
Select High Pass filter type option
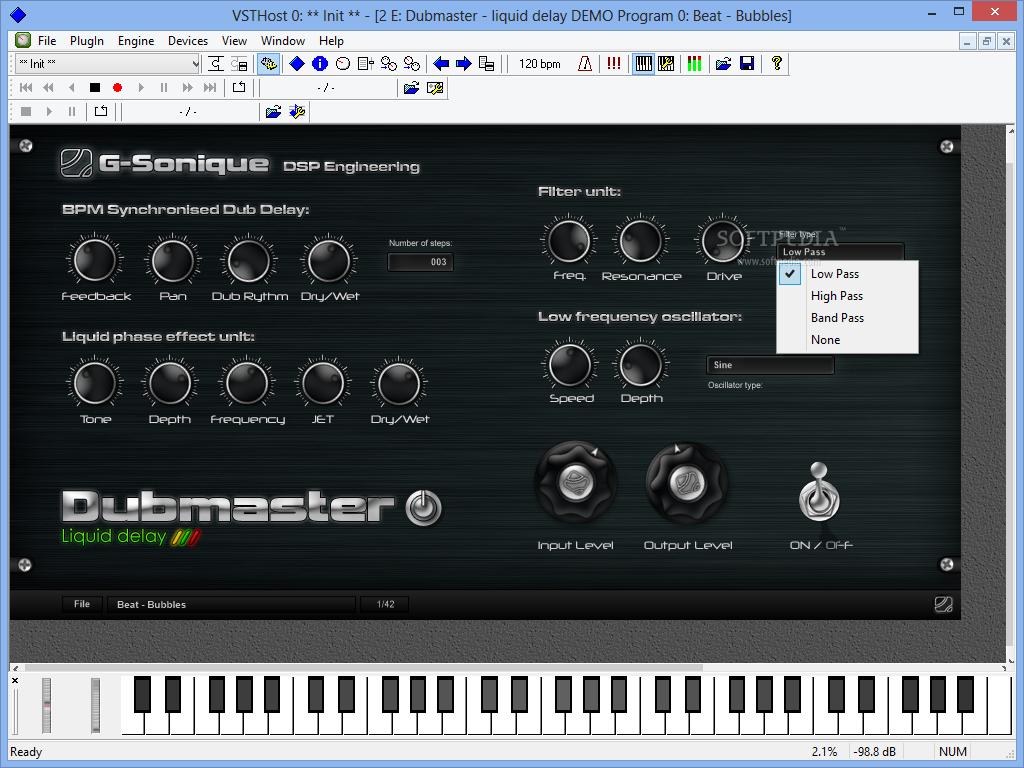(x=848, y=296)
